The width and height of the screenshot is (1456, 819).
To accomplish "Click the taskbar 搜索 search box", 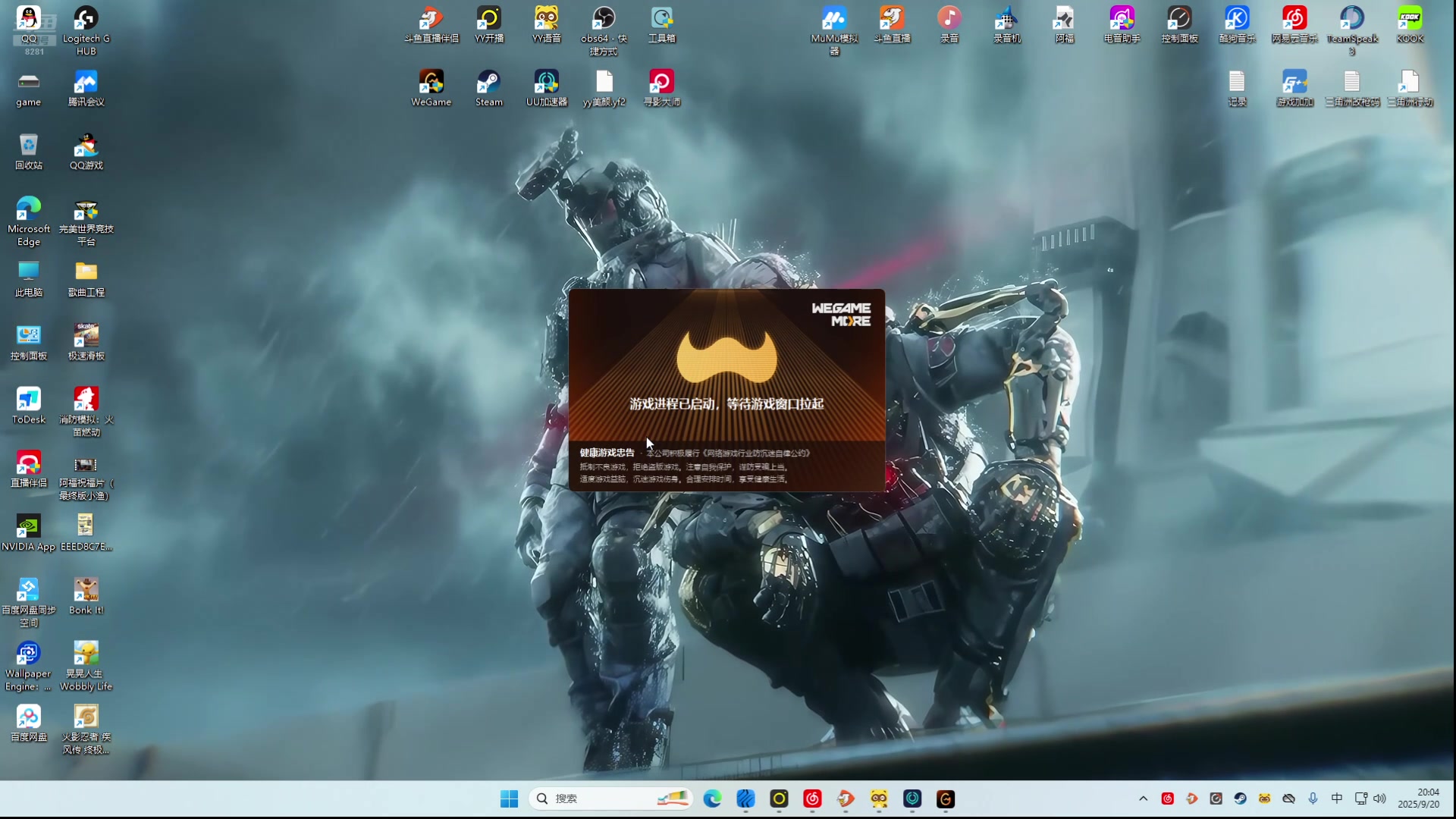I will [x=610, y=799].
